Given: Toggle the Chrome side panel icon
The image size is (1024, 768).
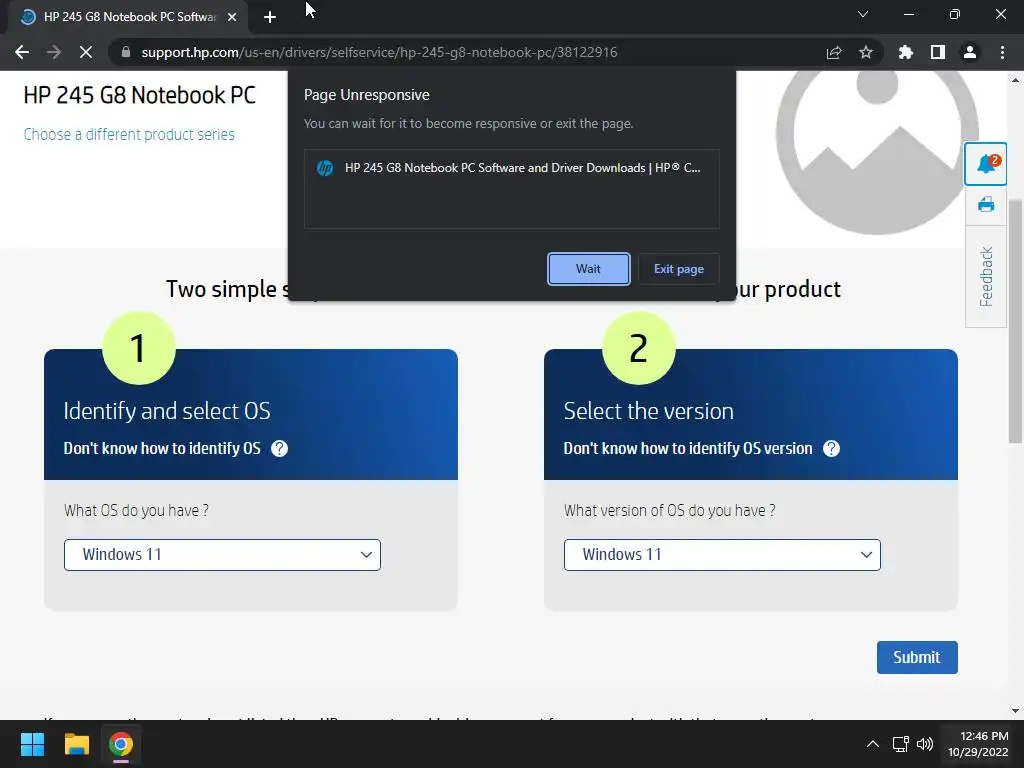Looking at the screenshot, I should tap(938, 52).
